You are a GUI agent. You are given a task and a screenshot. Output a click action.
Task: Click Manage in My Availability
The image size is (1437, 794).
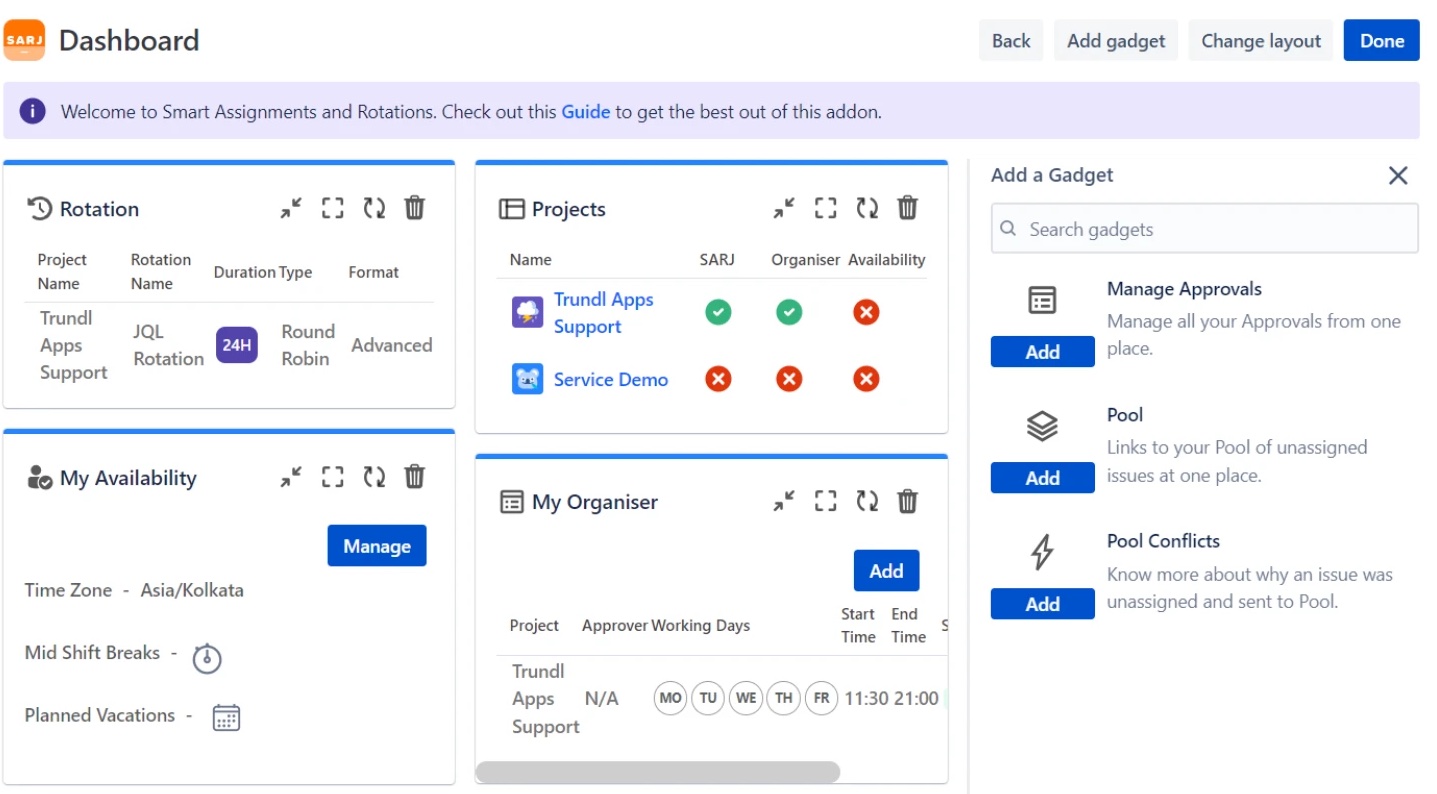[x=377, y=546]
